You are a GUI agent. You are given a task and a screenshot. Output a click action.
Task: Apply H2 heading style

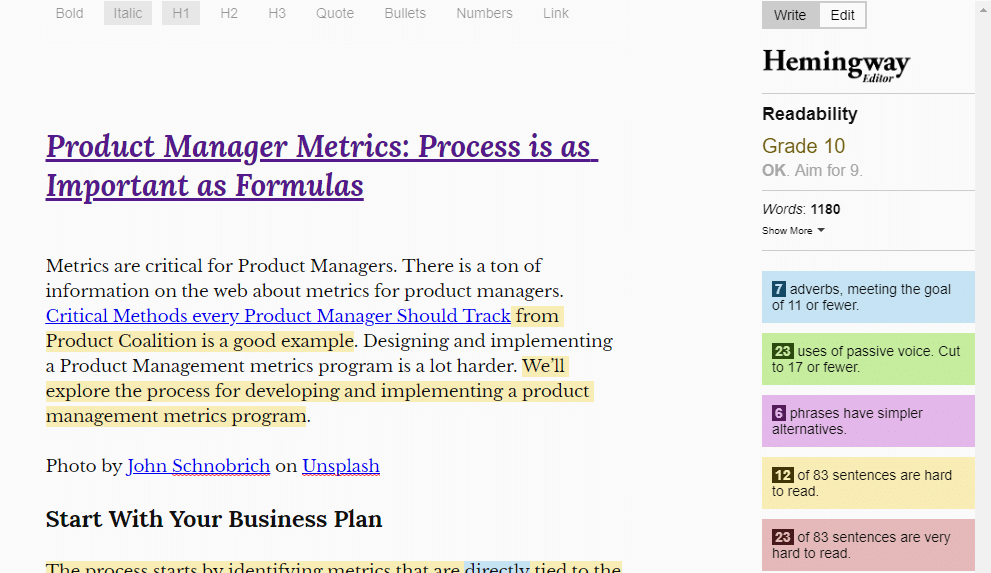point(229,13)
